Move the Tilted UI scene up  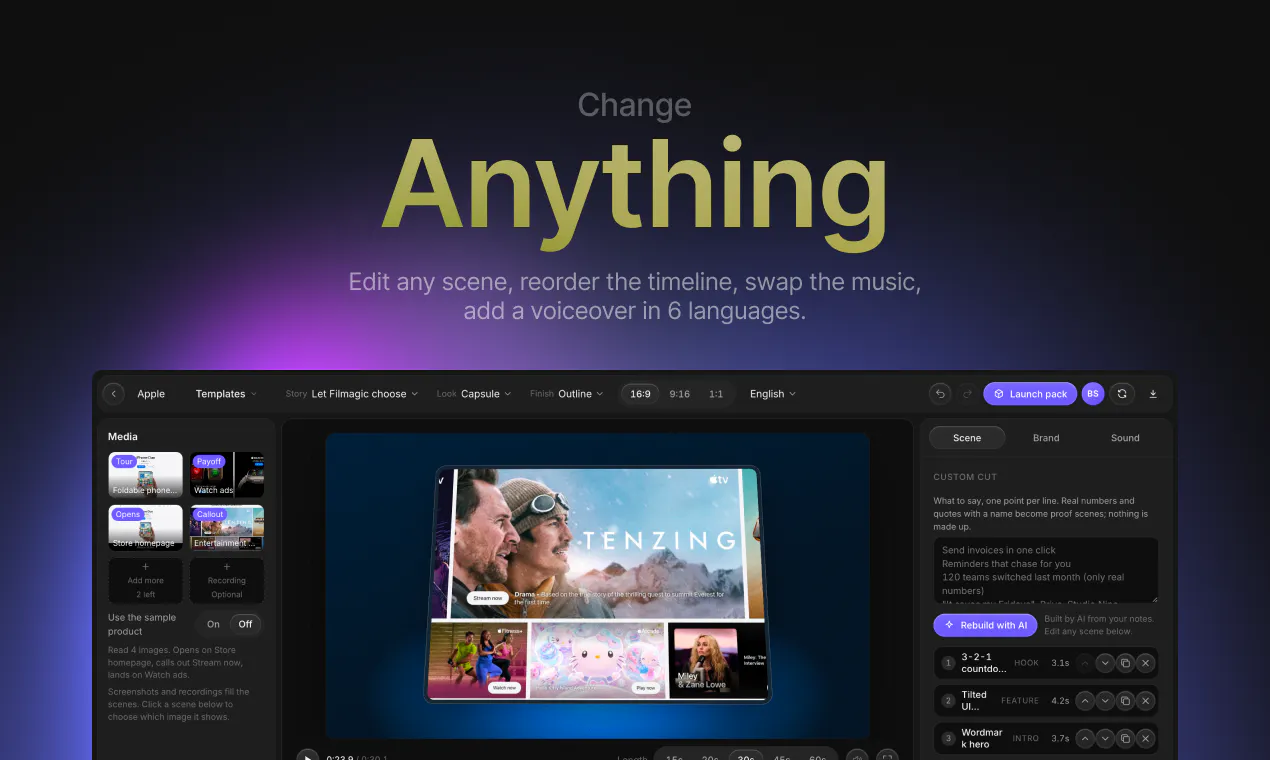(x=1085, y=701)
